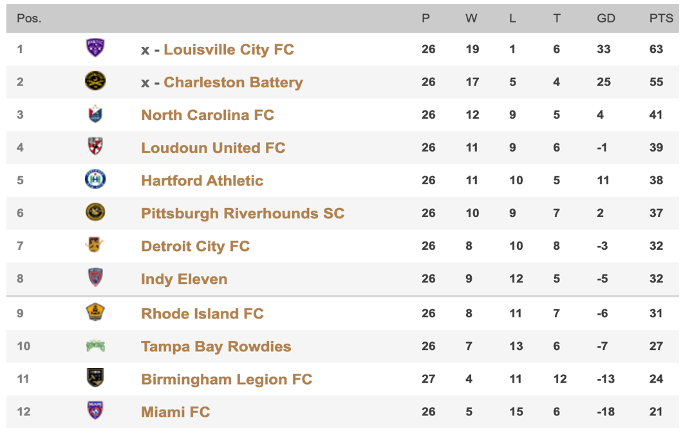680x436 pixels.
Task: Click the Charleston Battery team logo
Action: tap(95, 81)
